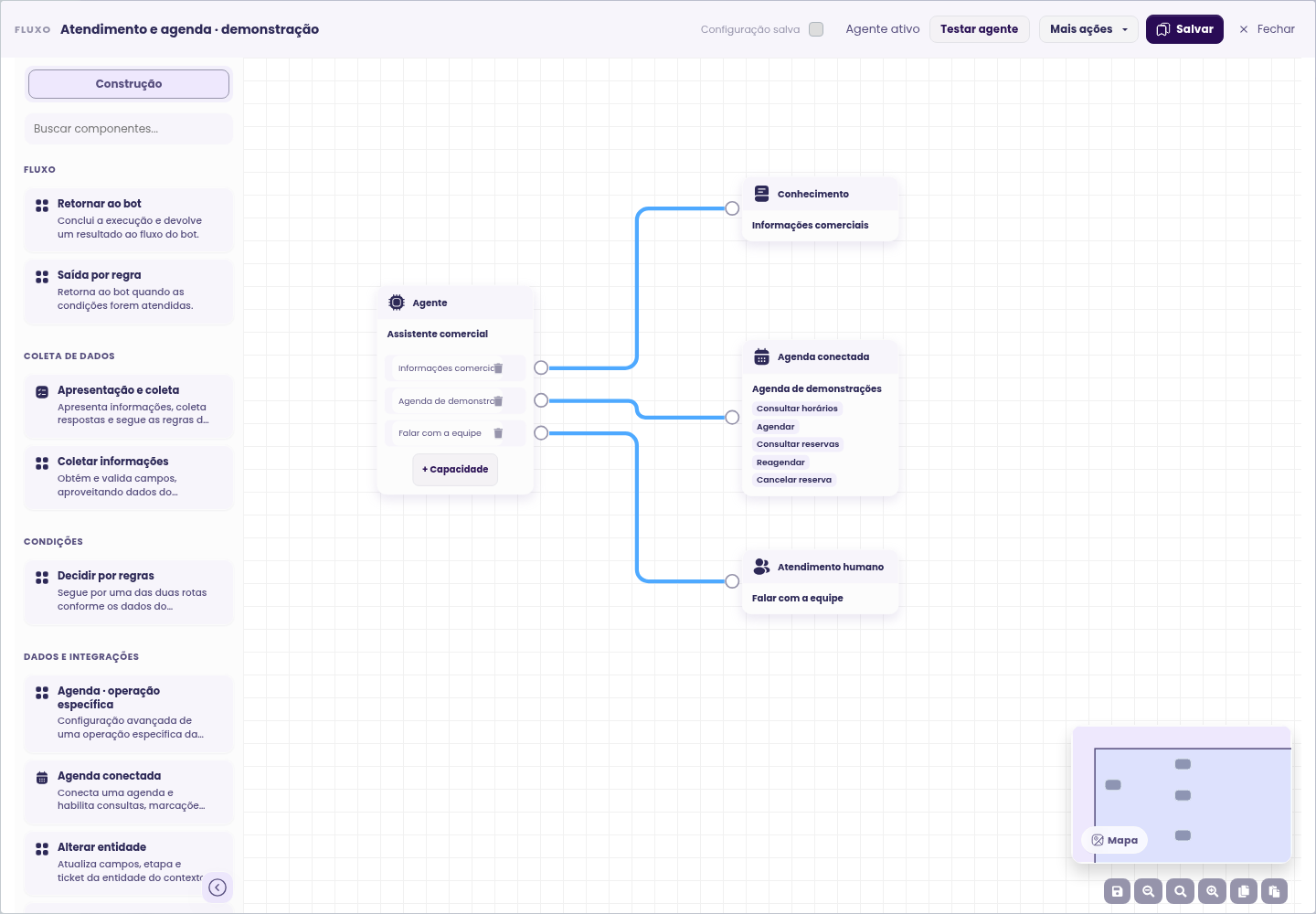Click the 'Consultar reservas' tag
This screenshot has width=1316, height=914.
coord(798,444)
